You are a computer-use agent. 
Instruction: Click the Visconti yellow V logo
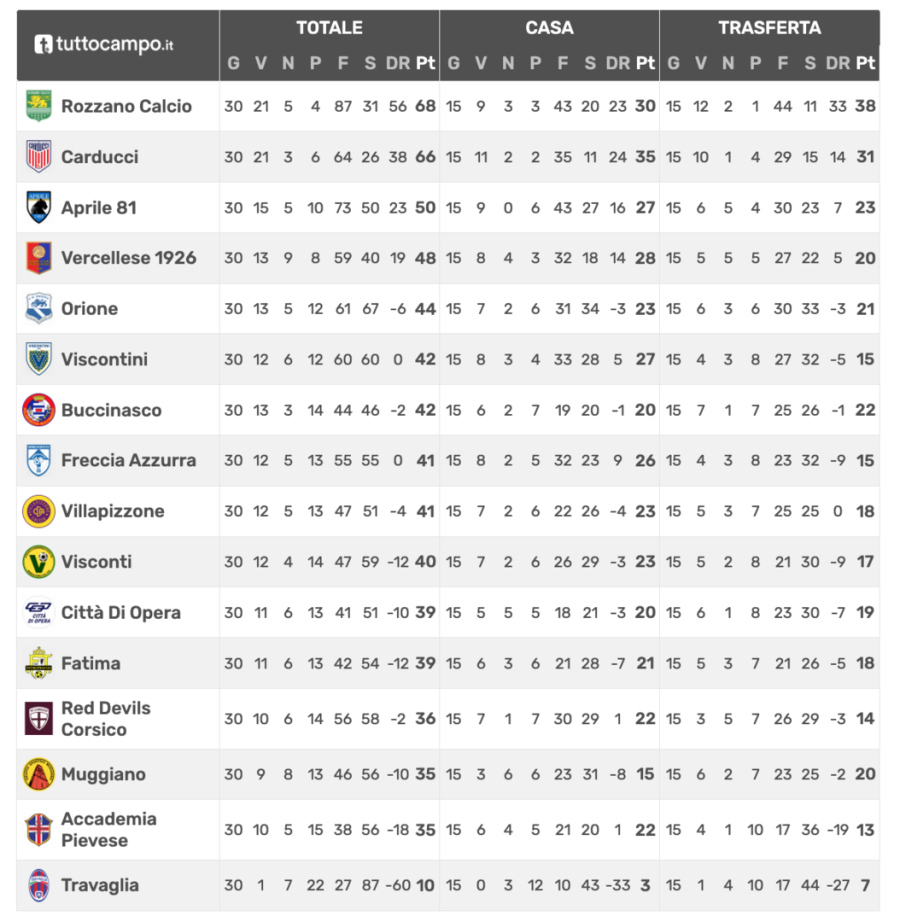(x=38, y=562)
